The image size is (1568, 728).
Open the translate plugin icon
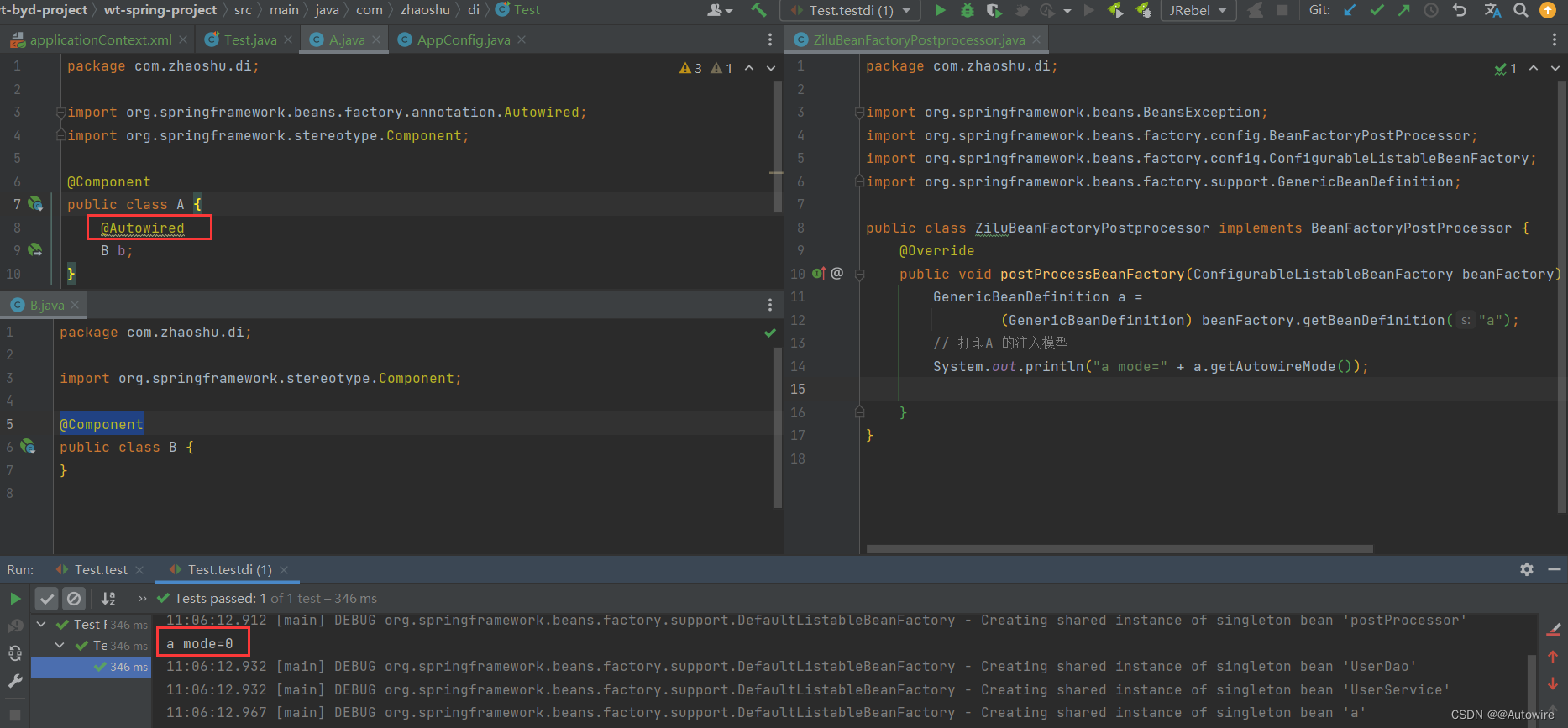[1492, 10]
